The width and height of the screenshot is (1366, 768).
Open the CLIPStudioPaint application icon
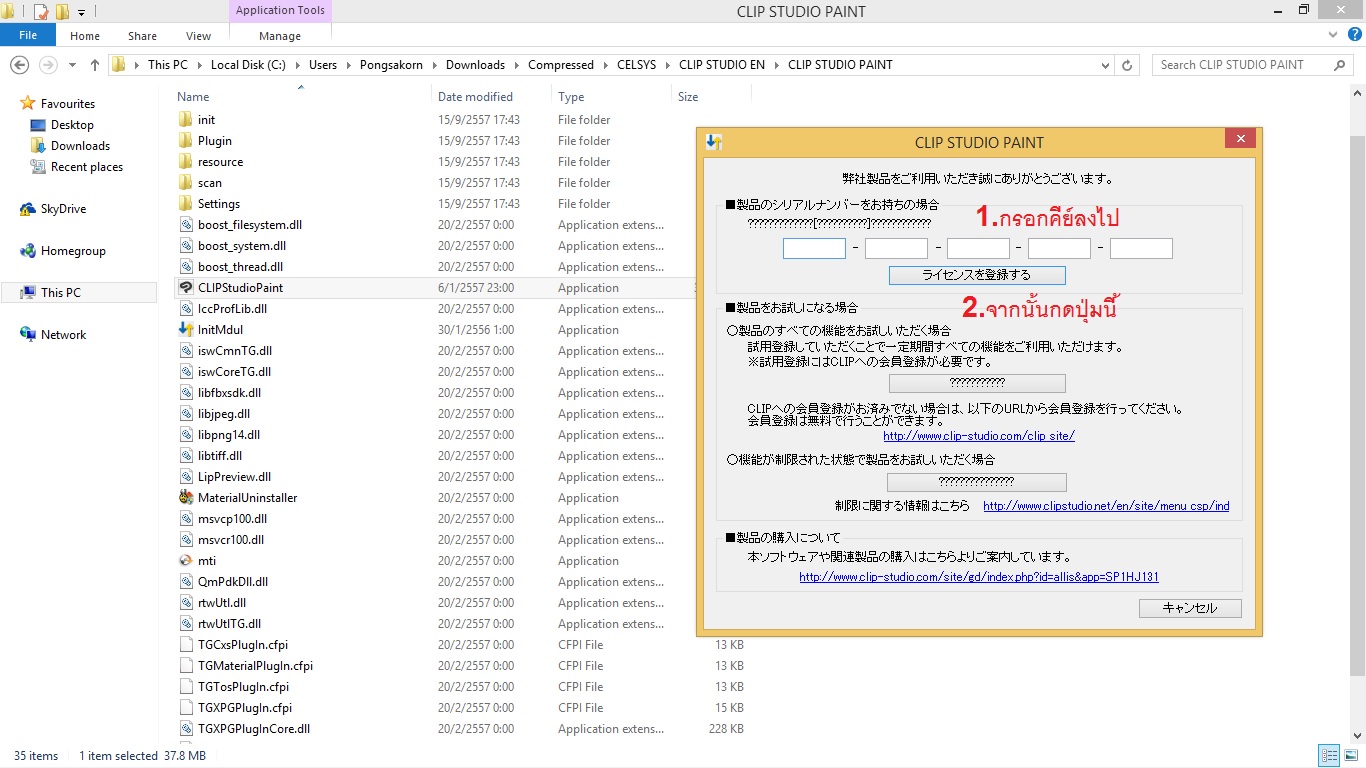185,288
